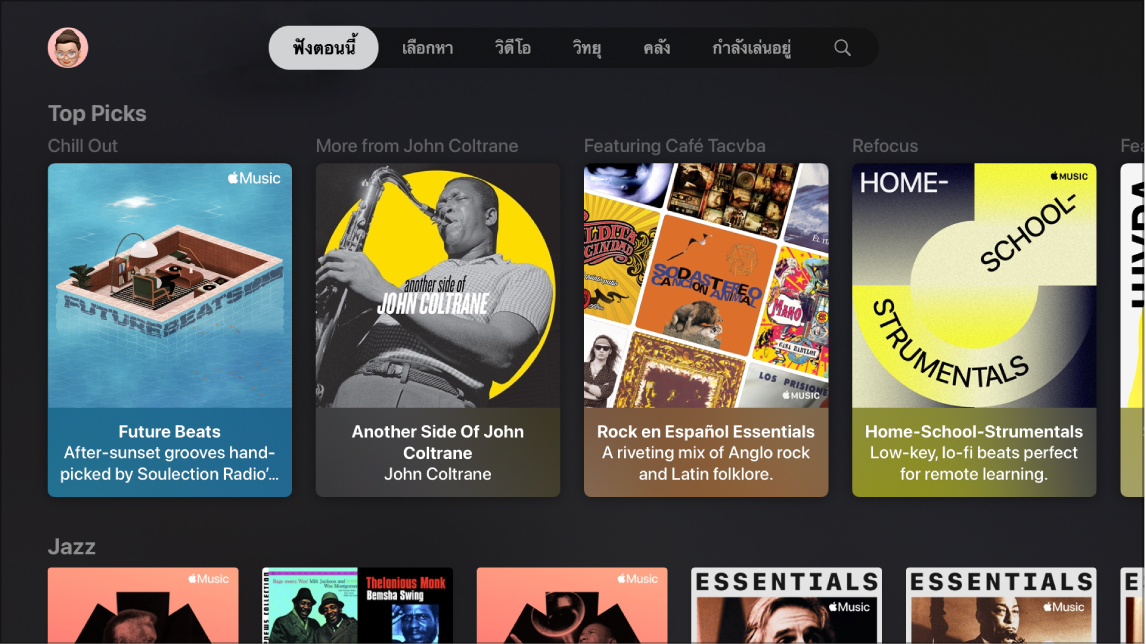The image size is (1146, 644).
Task: Select the Future Beats title text
Action: [x=170, y=431]
